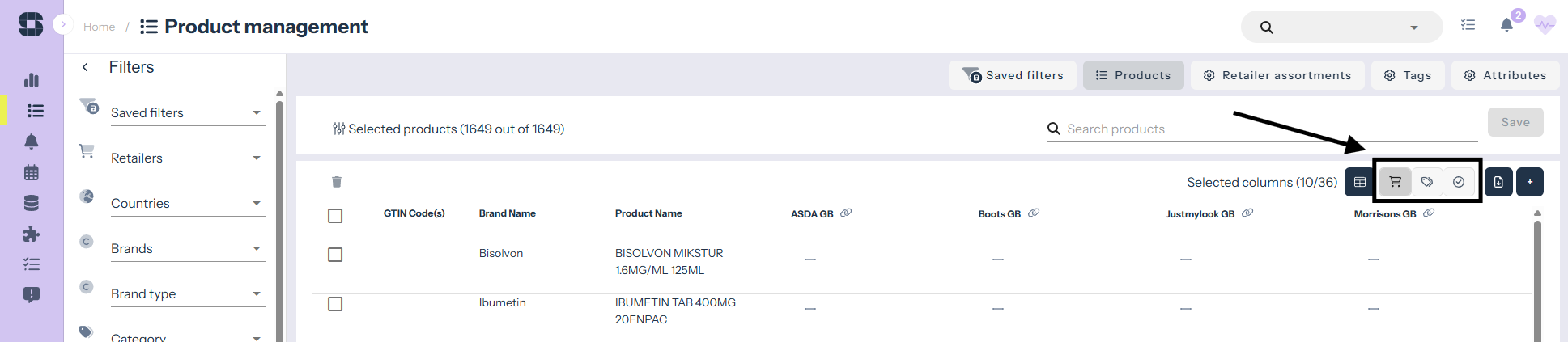Click the tag column view icon

(1427, 182)
